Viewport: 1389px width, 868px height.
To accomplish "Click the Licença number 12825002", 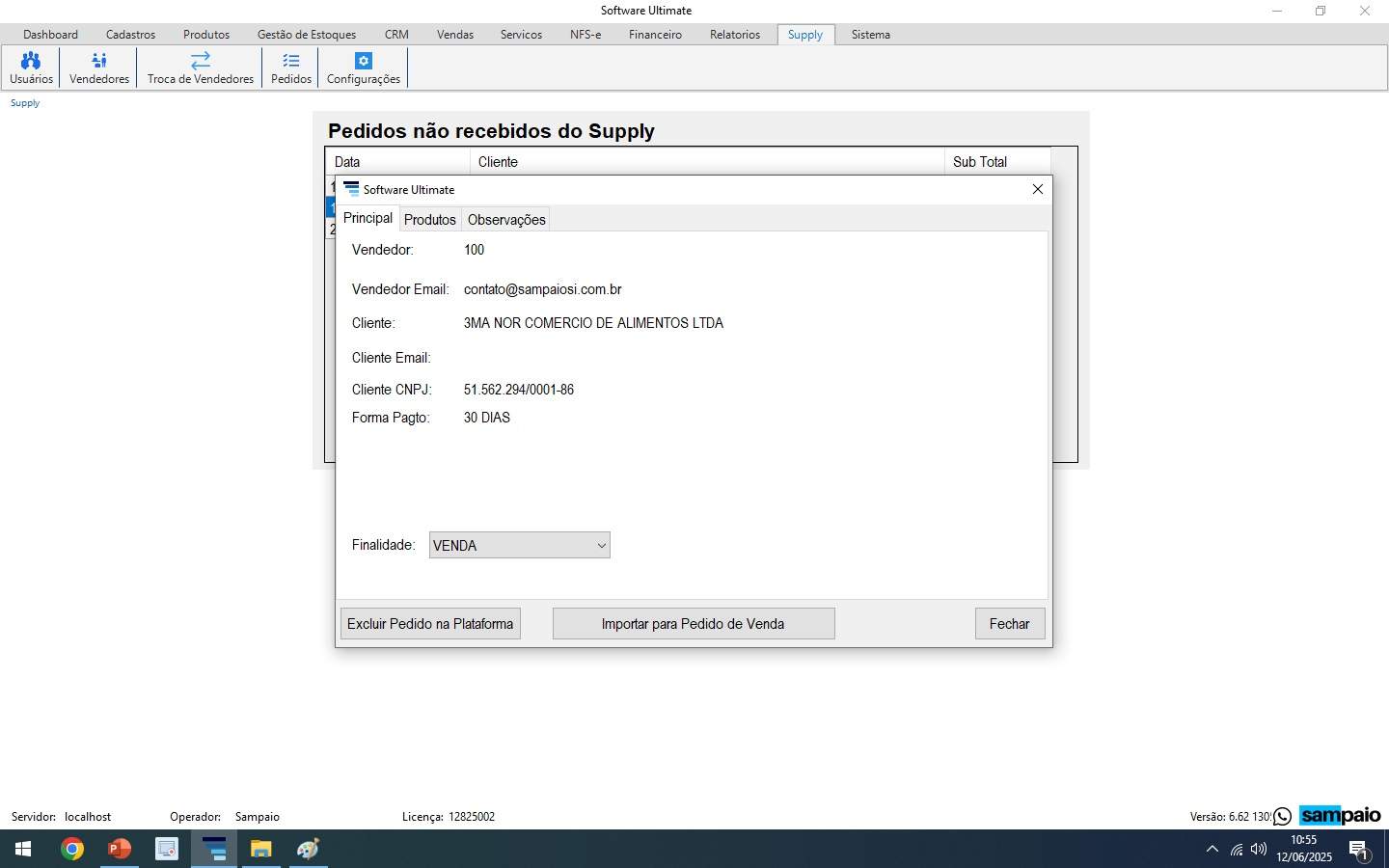I will pos(472,817).
